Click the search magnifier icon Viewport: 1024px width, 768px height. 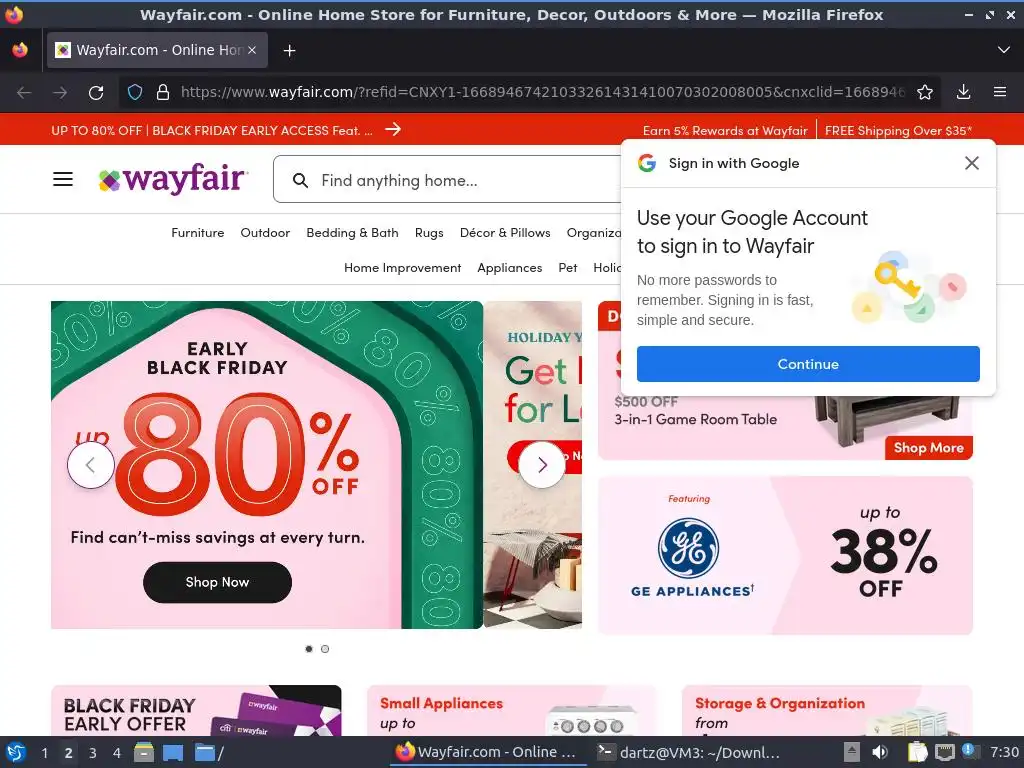(300, 180)
